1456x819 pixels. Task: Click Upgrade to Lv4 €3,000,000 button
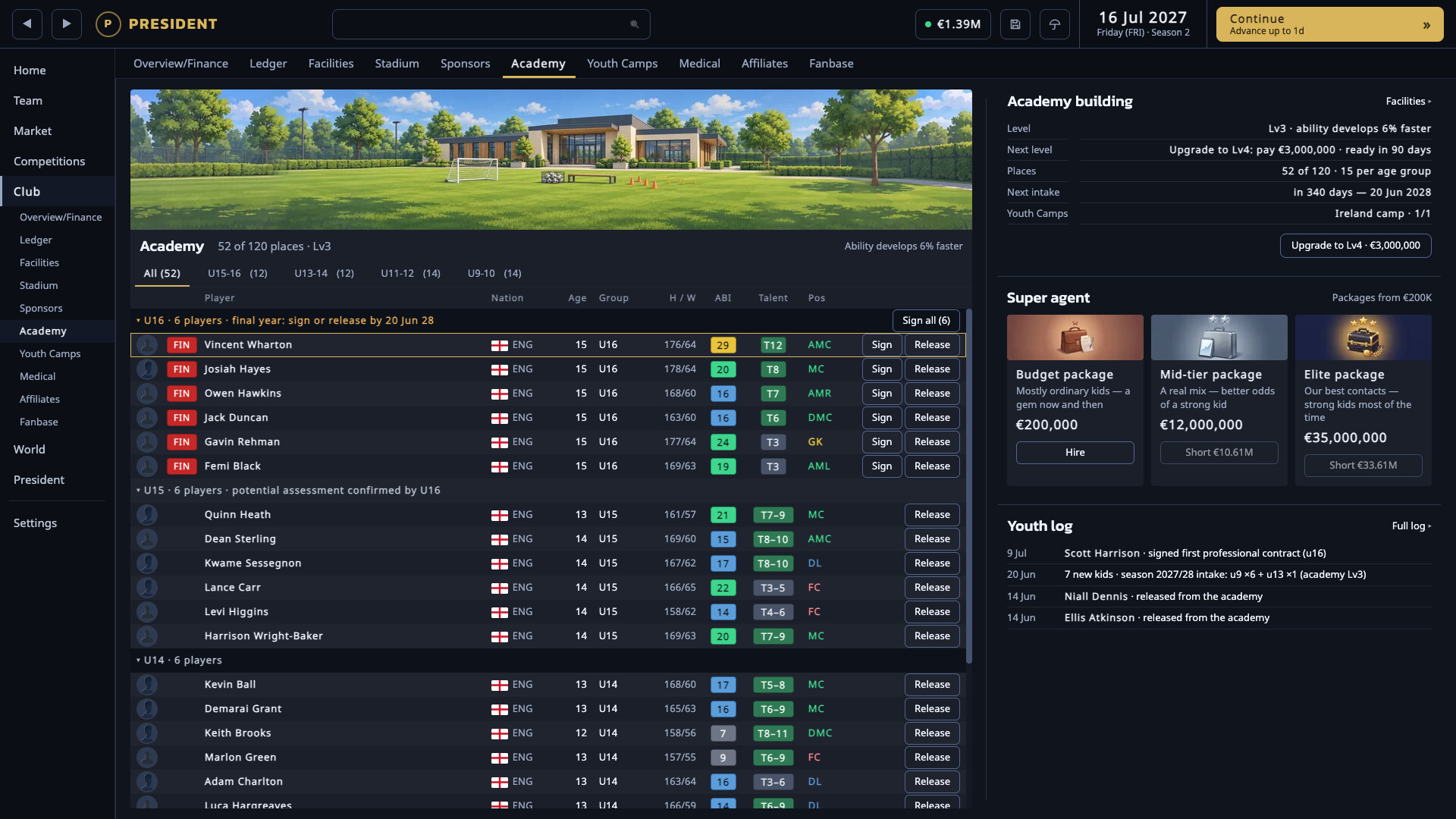click(x=1355, y=246)
